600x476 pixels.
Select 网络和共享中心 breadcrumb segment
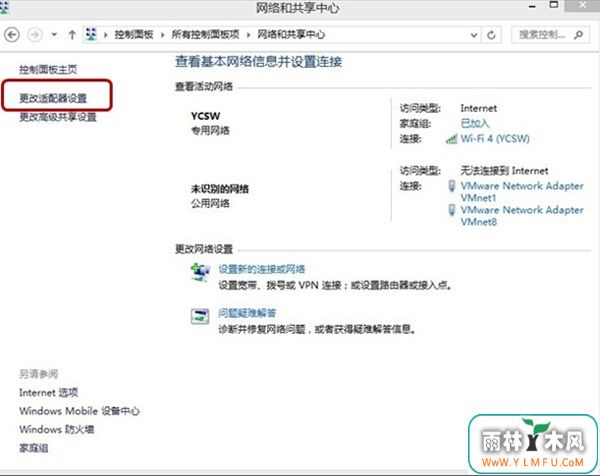tap(291, 35)
